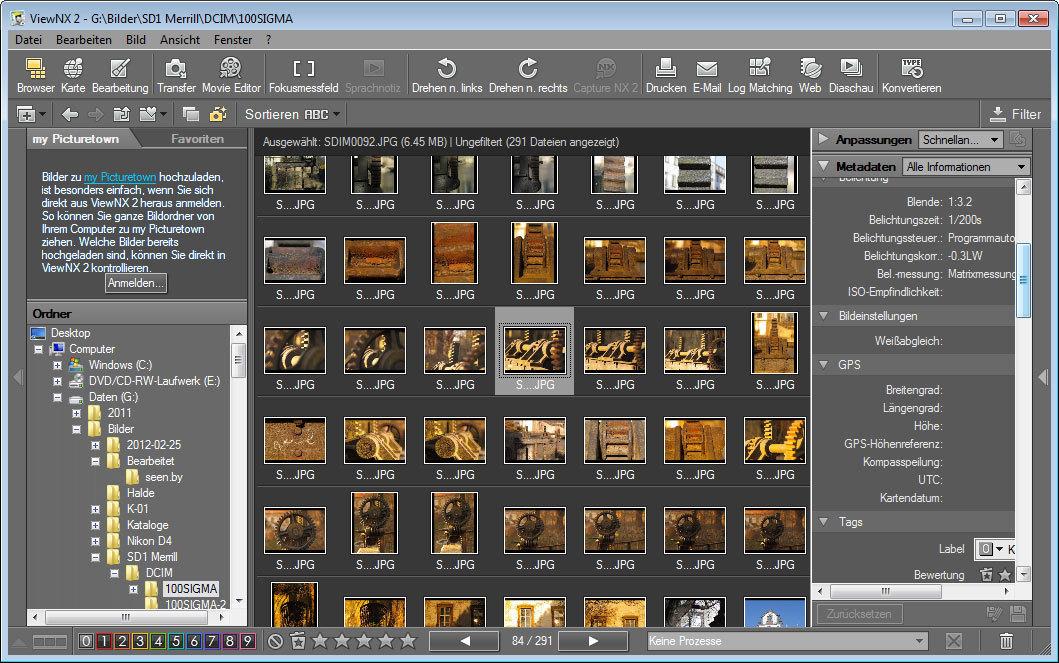Screen dimensions: 1059x663
Task: Switch to the Favoriten tab
Action: (197, 138)
